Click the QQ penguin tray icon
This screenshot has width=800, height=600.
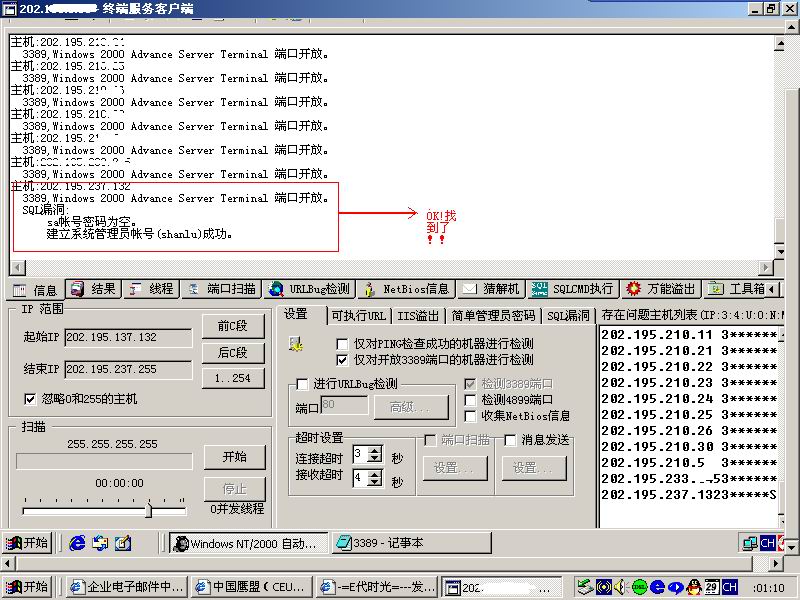coord(691,587)
